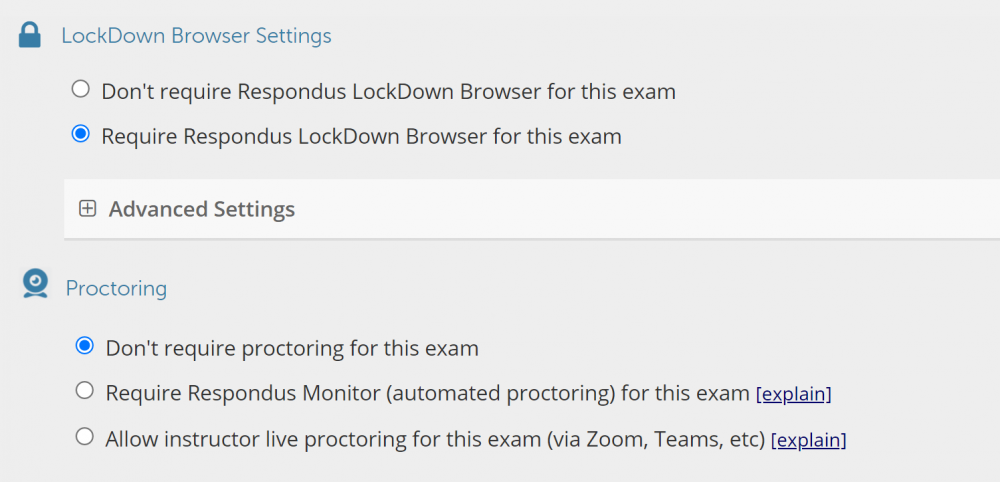This screenshot has width=1000, height=482.
Task: Click the "Require Respondus Monitor (automated proctoring)" label text
Action: 360,393
